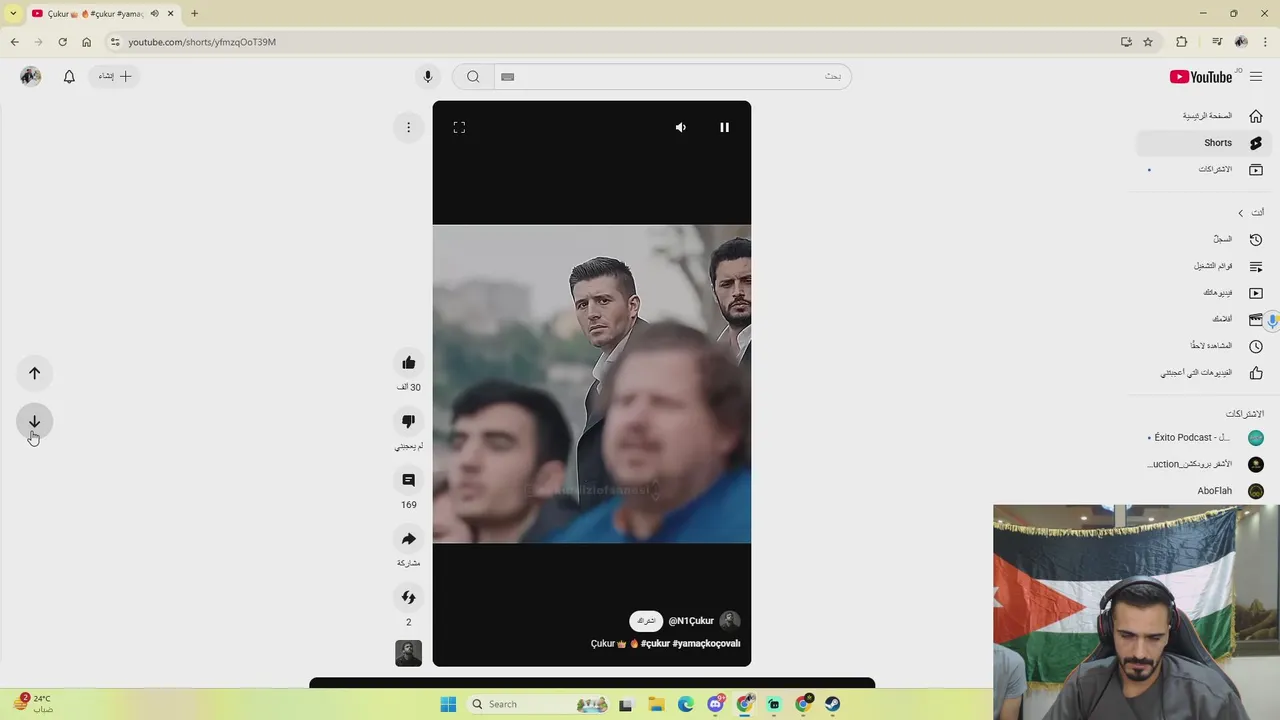
Task: Open a new browser tab
Action: pyautogui.click(x=194, y=13)
